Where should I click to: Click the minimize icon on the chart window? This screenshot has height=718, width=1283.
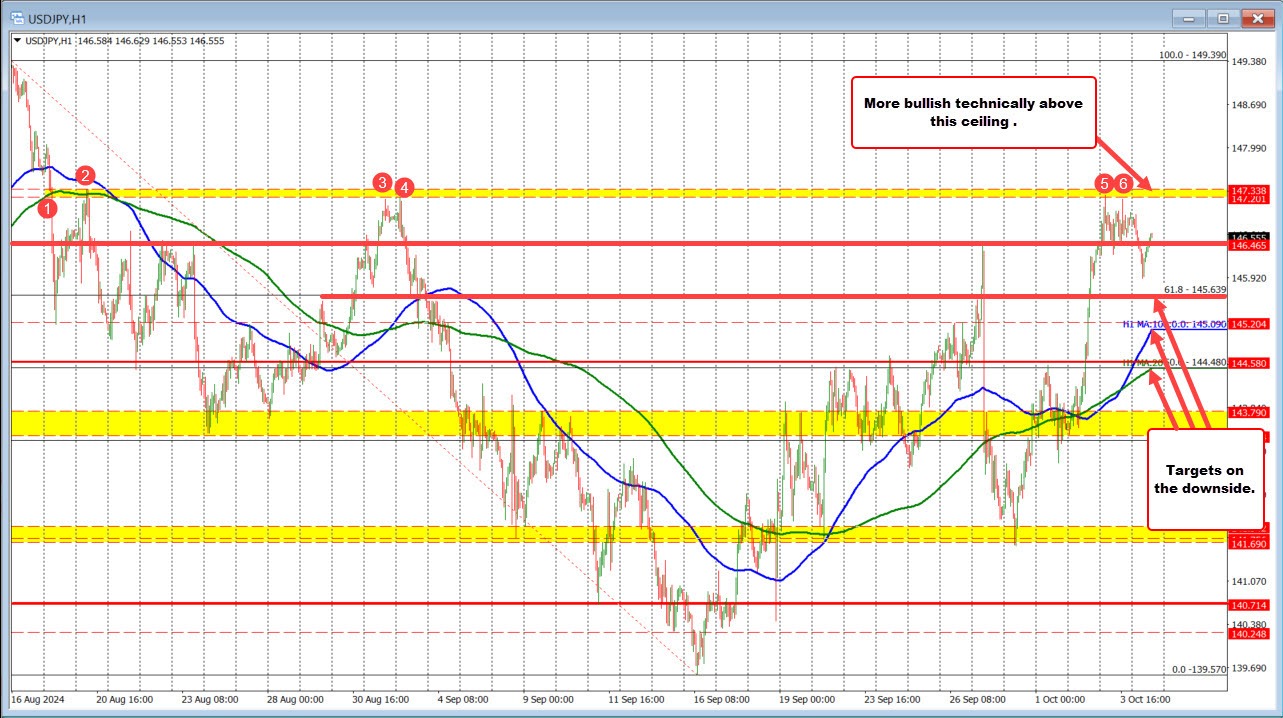[1187, 18]
